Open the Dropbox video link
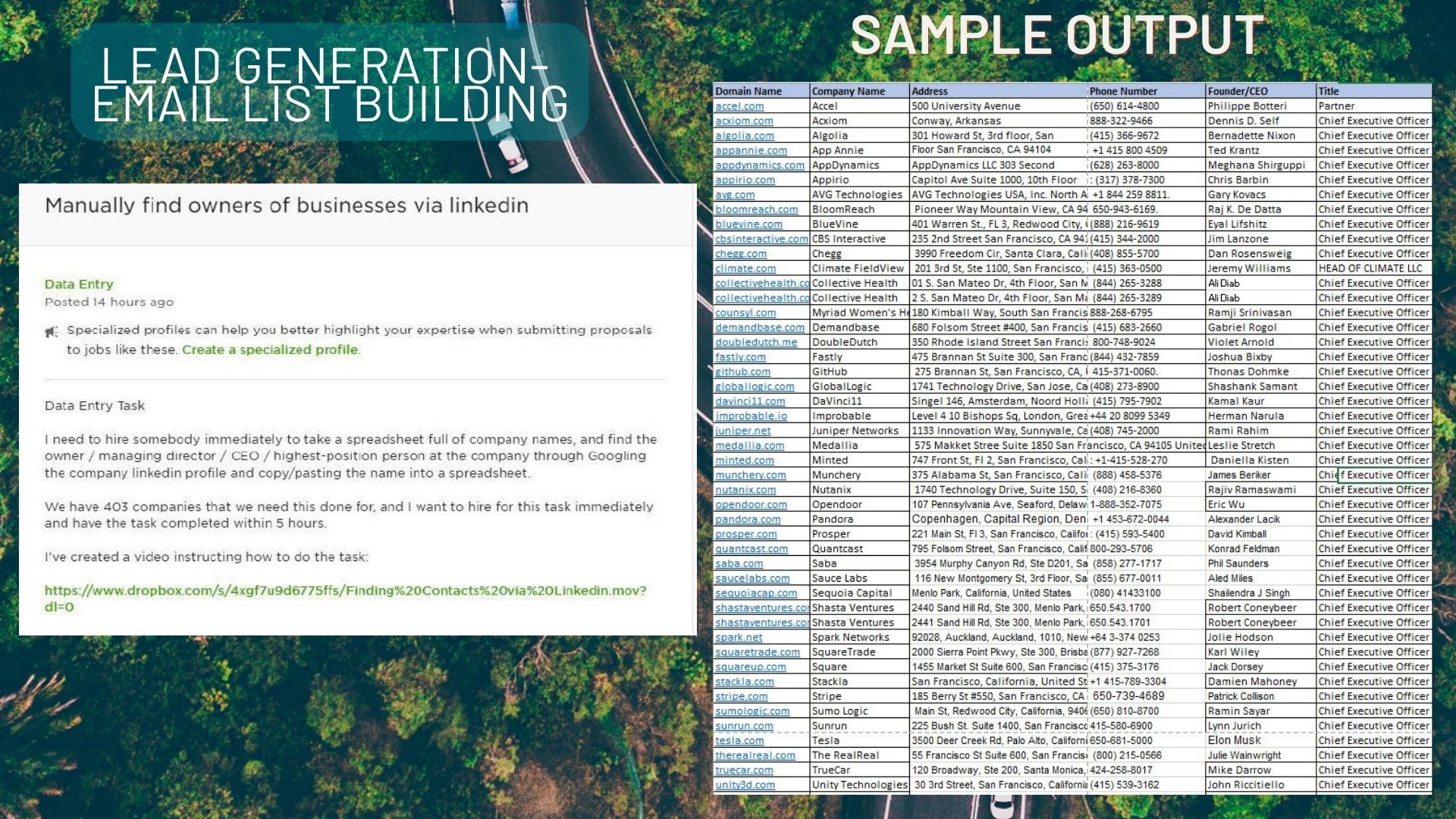Viewport: 1456px width, 819px height. click(x=345, y=591)
